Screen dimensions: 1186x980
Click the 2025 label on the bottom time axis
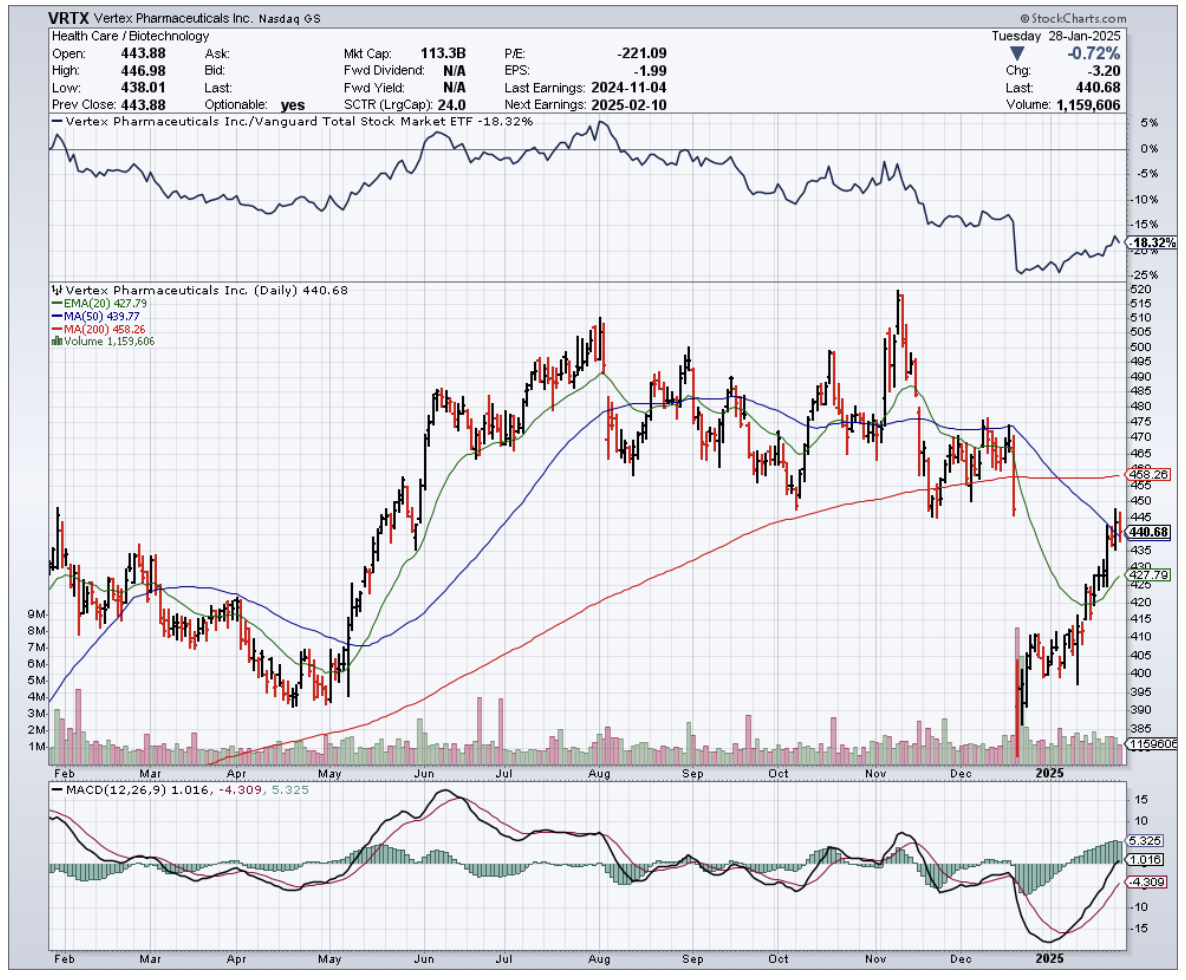(x=1050, y=773)
